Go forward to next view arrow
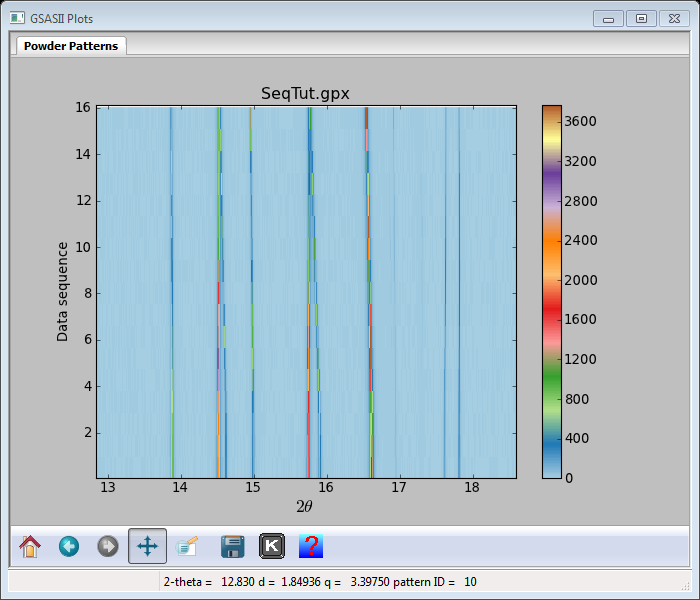This screenshot has height=600, width=700. [108, 546]
